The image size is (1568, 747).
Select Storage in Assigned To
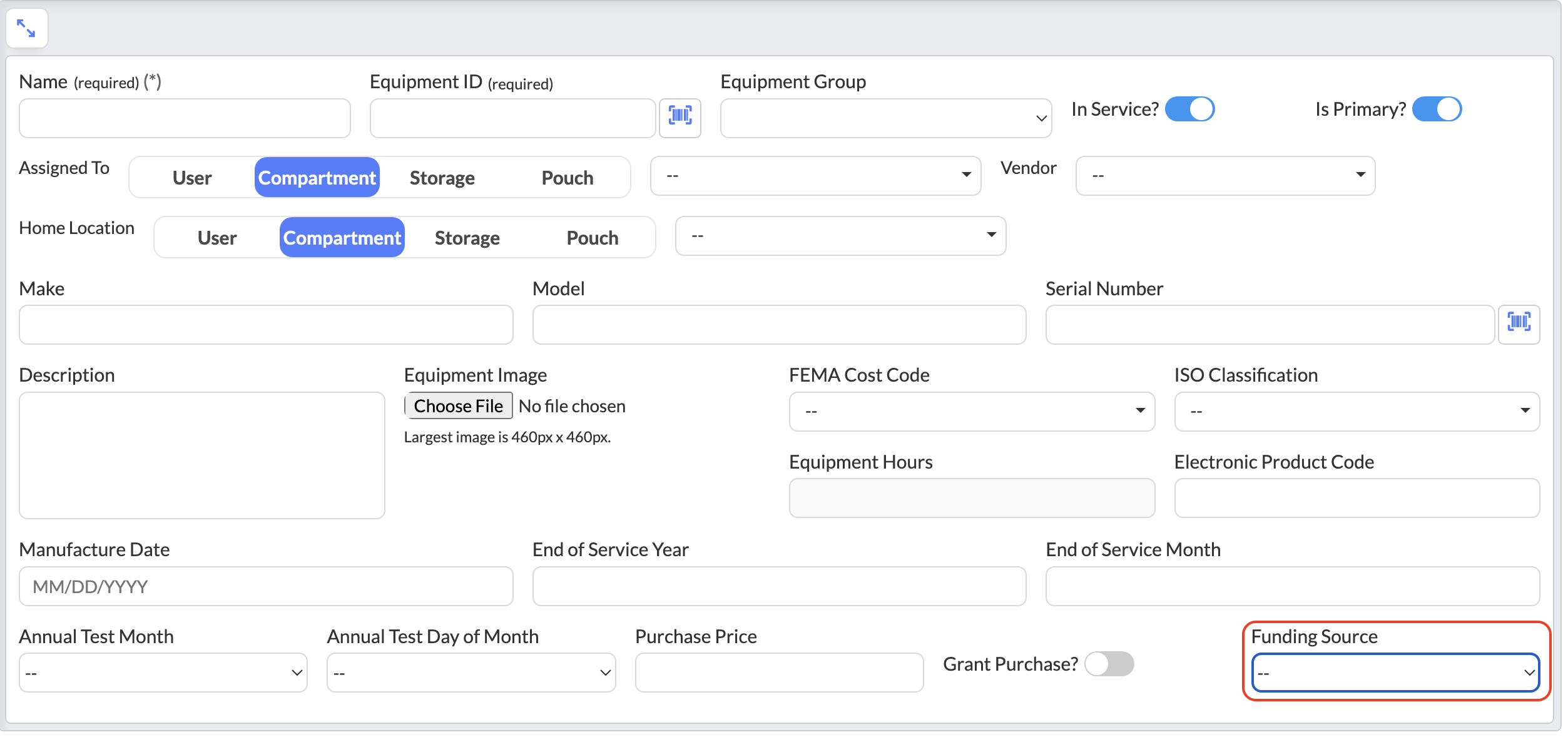click(442, 178)
